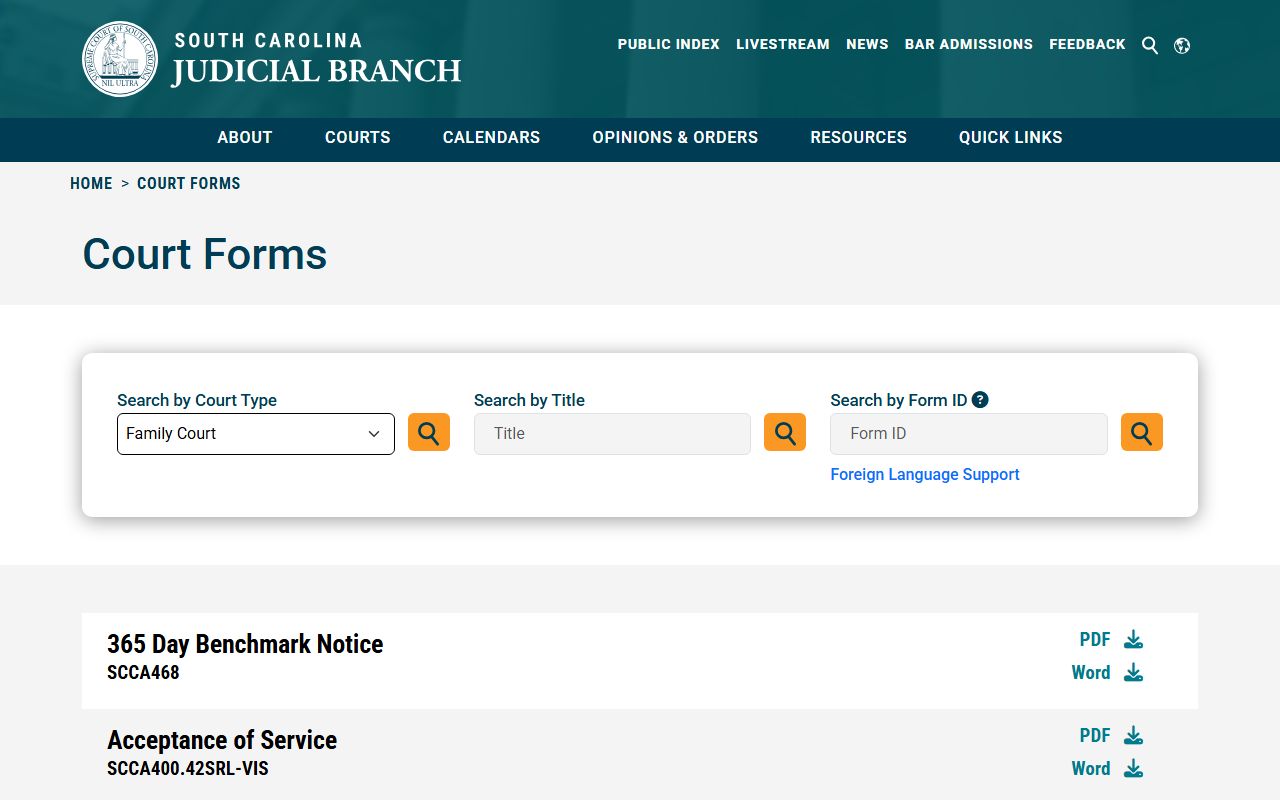Click Word download icon for Acceptance of Service
Image resolution: width=1280 pixels, height=800 pixels.
point(1133,768)
